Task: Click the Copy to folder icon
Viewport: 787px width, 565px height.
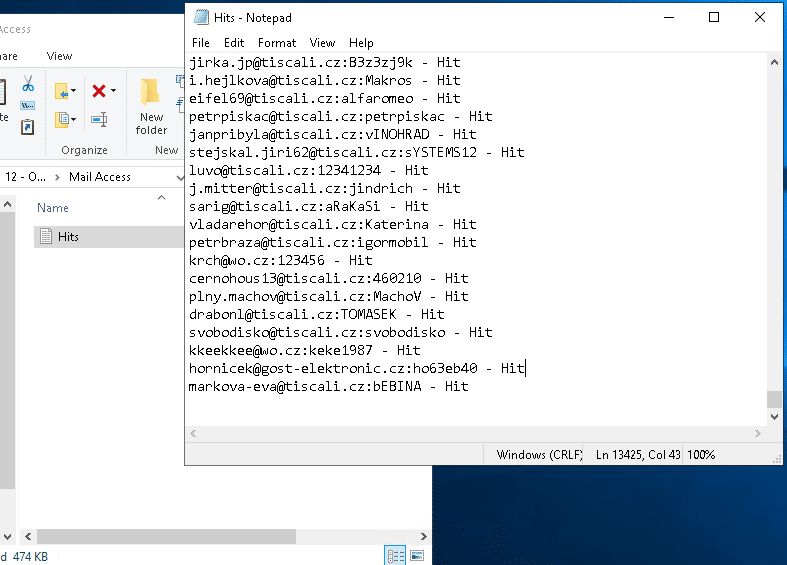Action: [x=61, y=119]
